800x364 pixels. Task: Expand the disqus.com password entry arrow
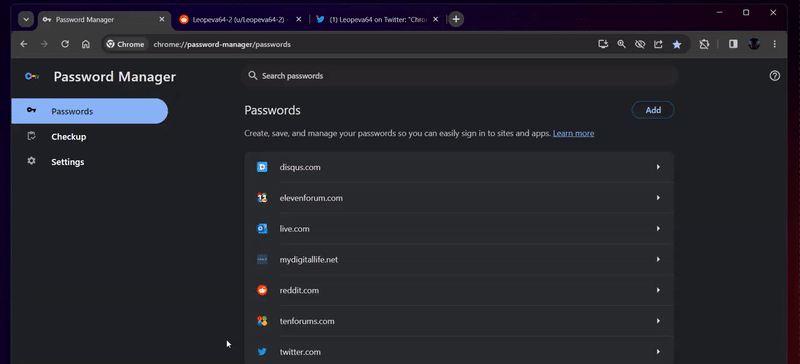658,167
